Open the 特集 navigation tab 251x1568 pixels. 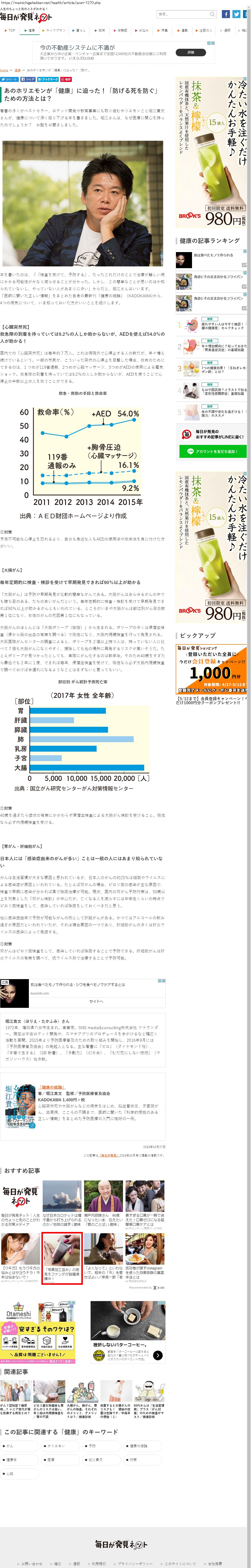163,30
